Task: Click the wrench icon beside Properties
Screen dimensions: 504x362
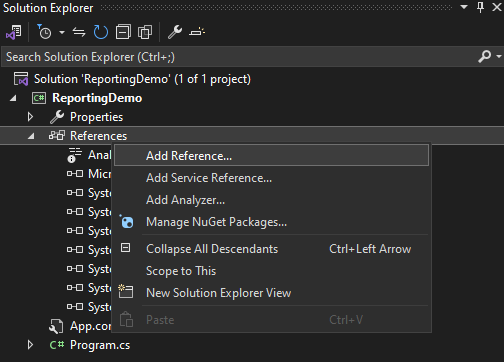Action: point(57,117)
